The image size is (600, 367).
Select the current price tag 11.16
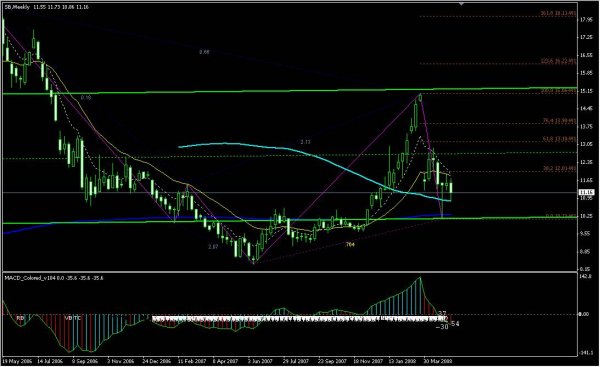pos(587,192)
